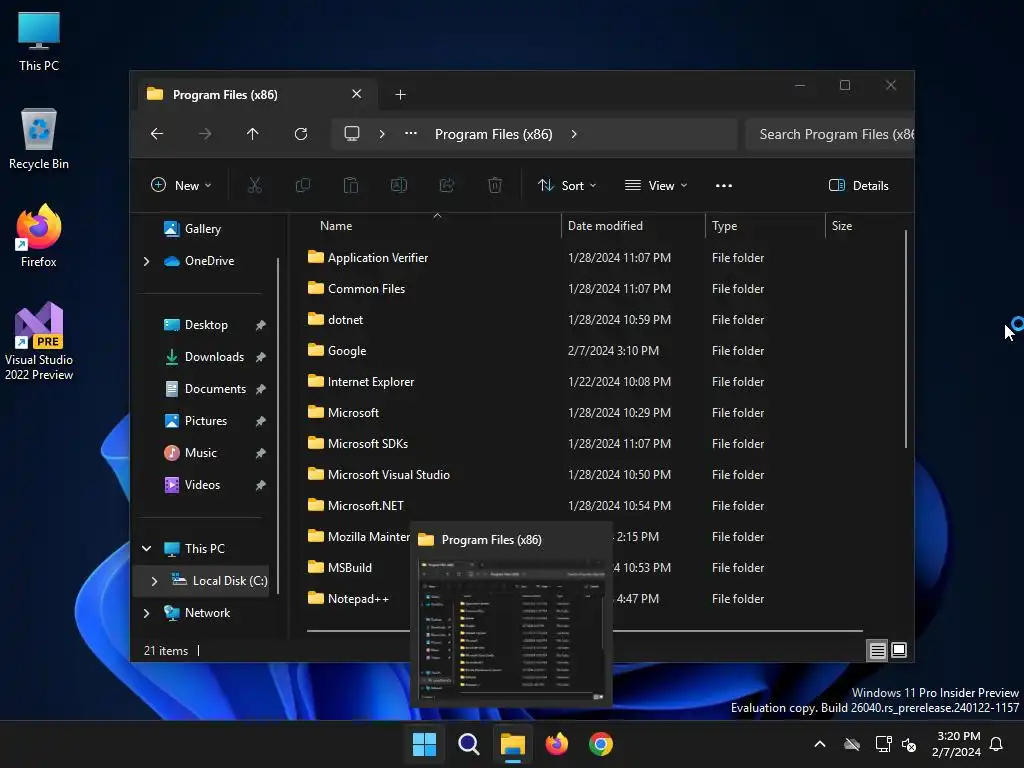
Task: Click the Rename icon in toolbar
Action: pos(399,185)
